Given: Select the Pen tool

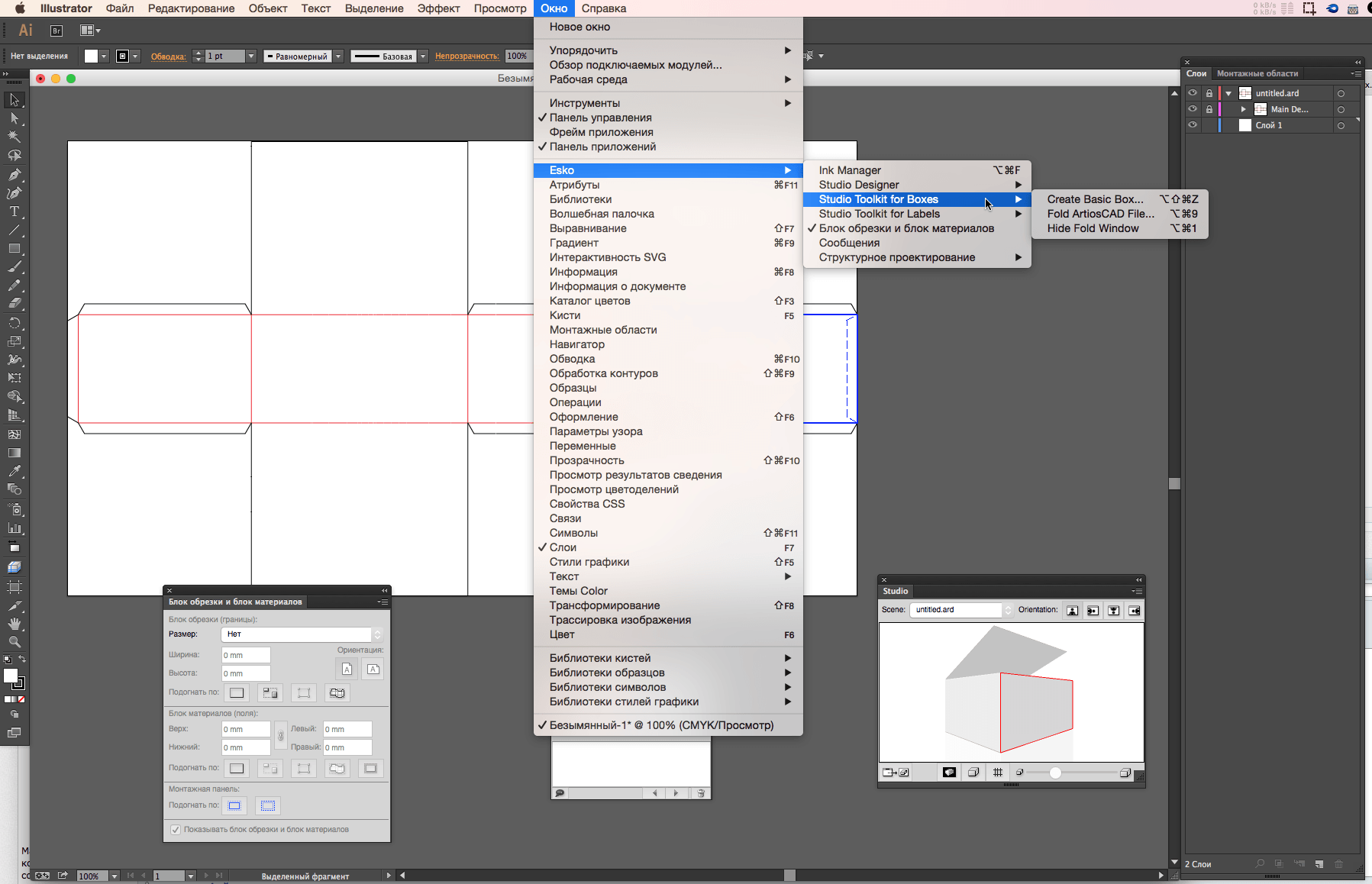Looking at the screenshot, I should (x=15, y=174).
